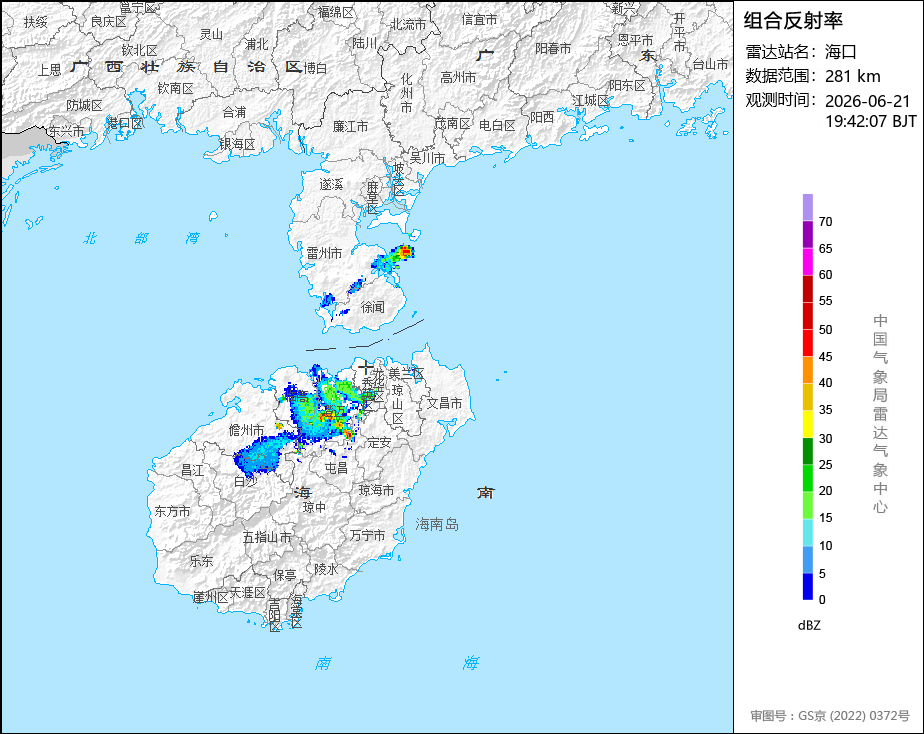
Task: Click the 防城区 map label
Action: click(84, 105)
